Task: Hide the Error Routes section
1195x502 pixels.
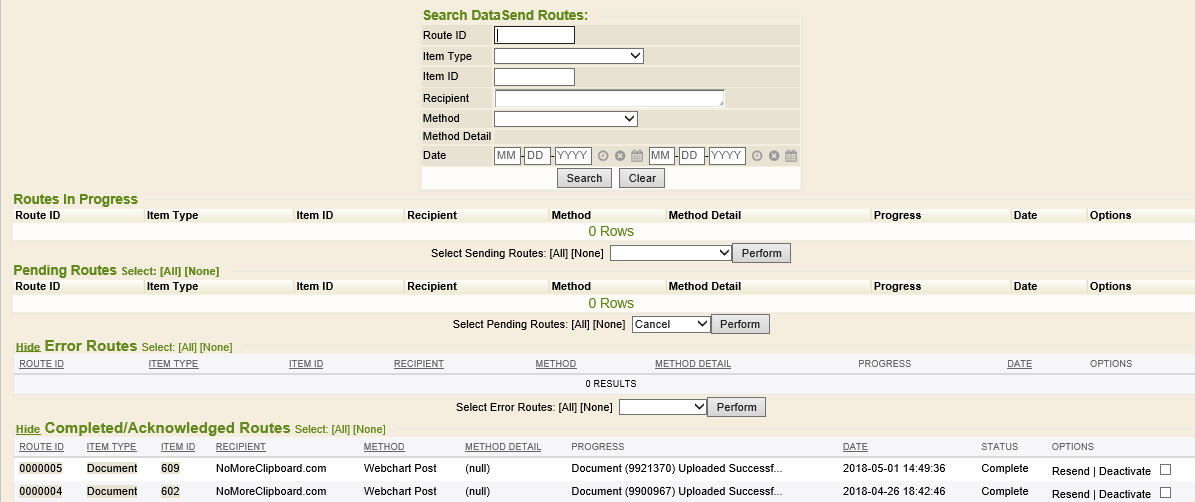Action: click(x=28, y=347)
